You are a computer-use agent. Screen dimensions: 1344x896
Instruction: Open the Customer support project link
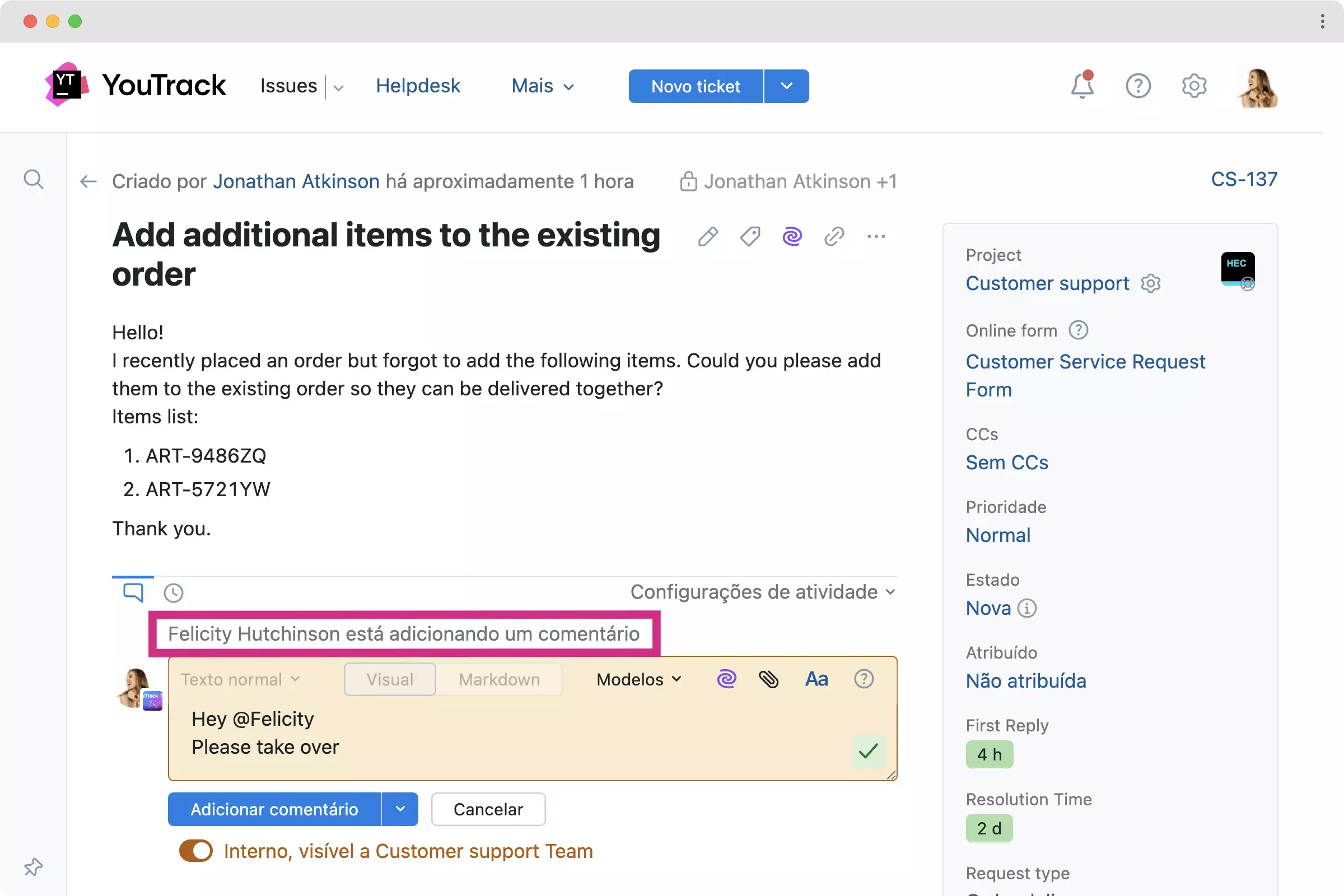pos(1047,283)
